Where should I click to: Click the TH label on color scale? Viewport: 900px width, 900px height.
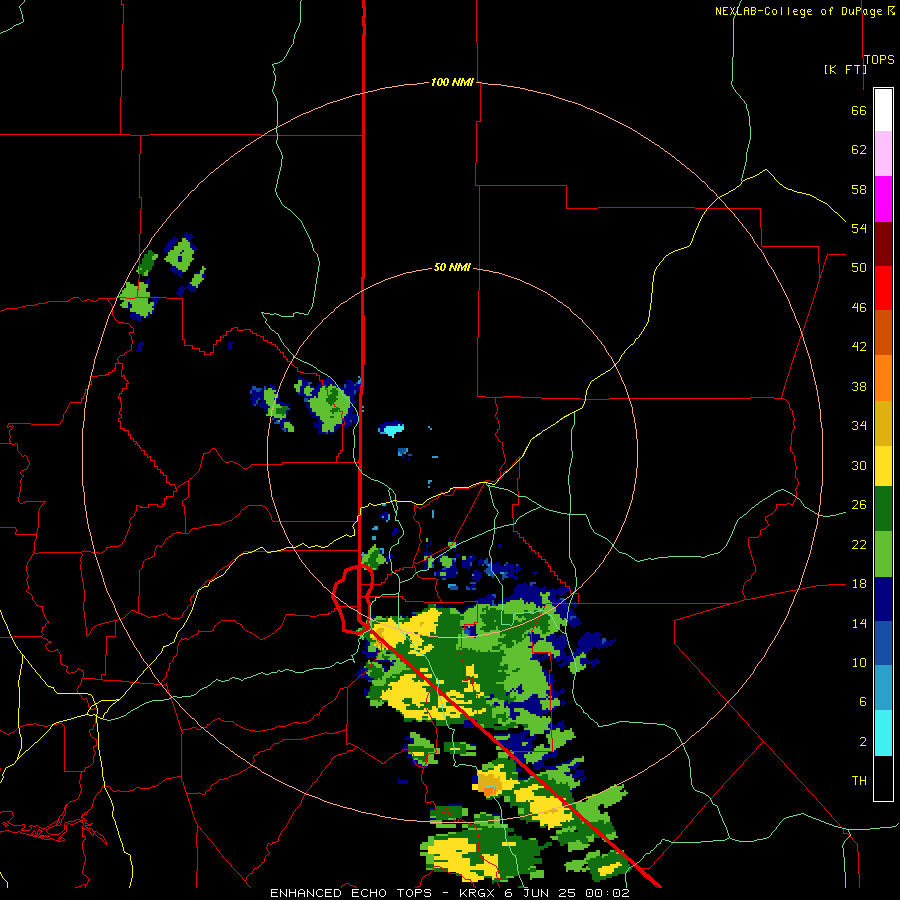click(x=859, y=781)
